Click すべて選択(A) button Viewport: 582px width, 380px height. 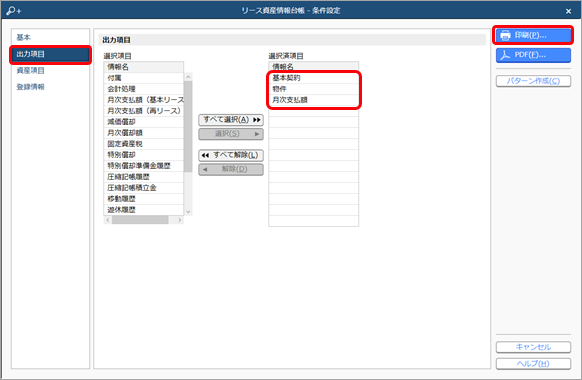(x=231, y=119)
